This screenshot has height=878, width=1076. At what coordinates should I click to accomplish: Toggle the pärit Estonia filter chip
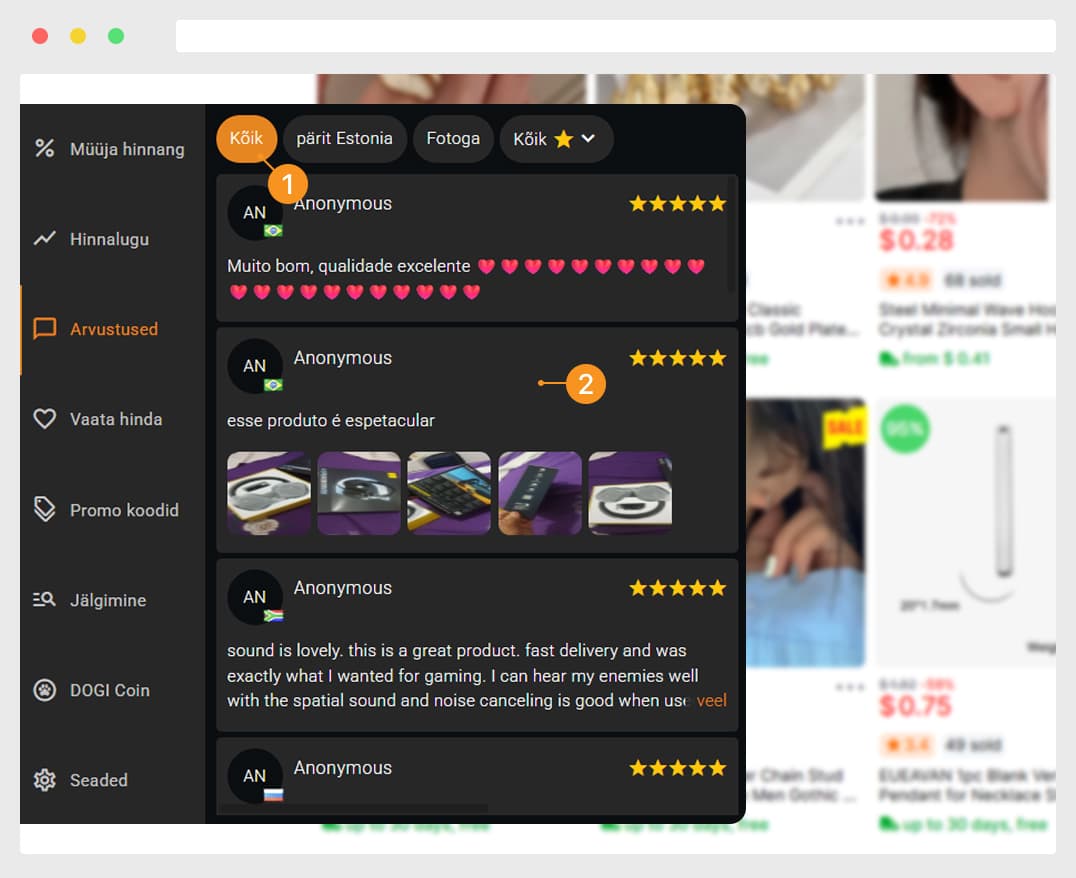(x=344, y=139)
